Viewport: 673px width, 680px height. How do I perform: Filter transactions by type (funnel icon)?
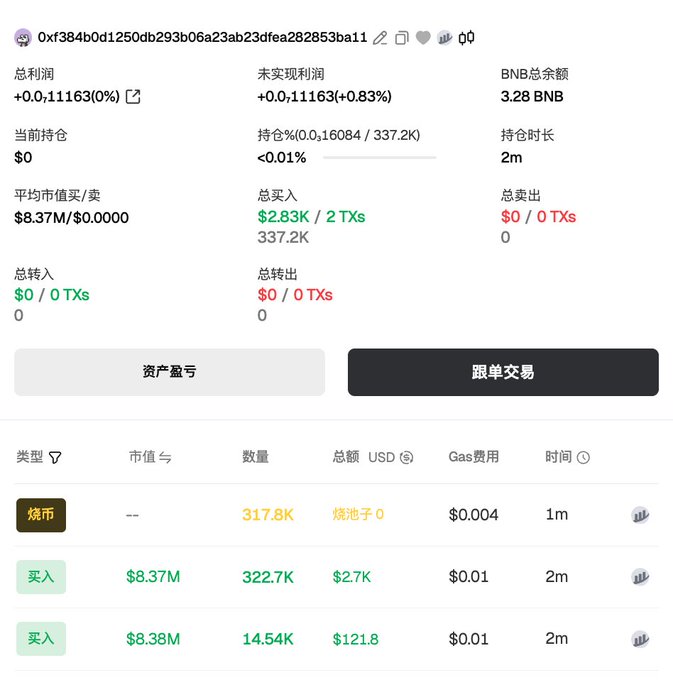[55, 457]
